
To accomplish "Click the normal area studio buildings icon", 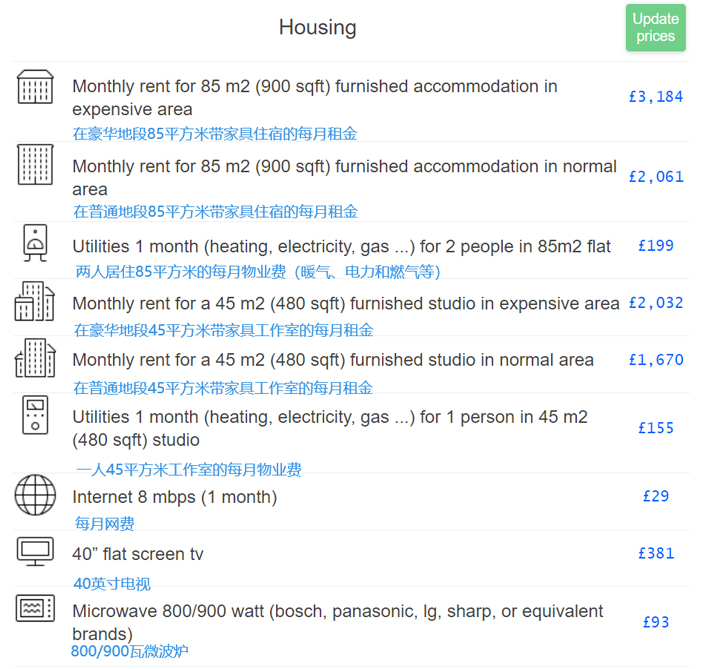I will click(x=35, y=358).
